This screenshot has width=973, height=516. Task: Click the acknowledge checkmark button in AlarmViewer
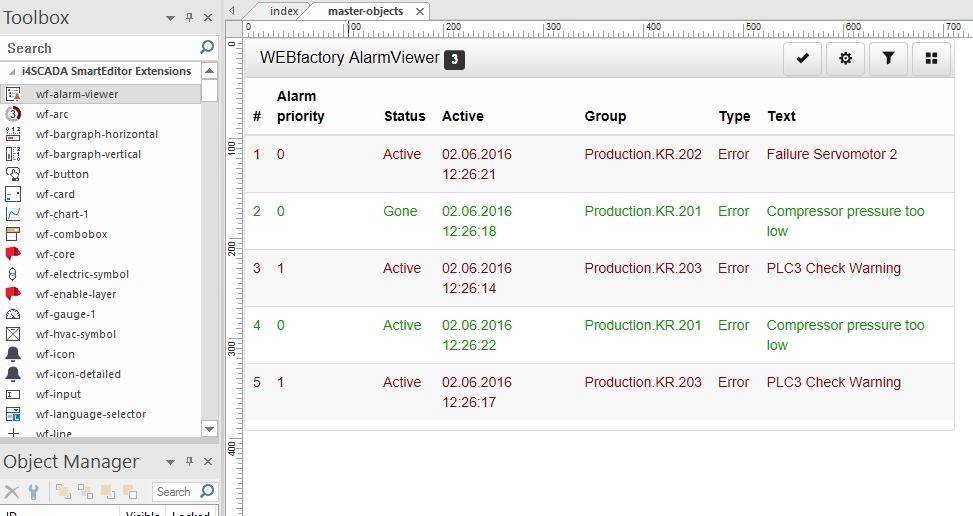click(x=802, y=59)
